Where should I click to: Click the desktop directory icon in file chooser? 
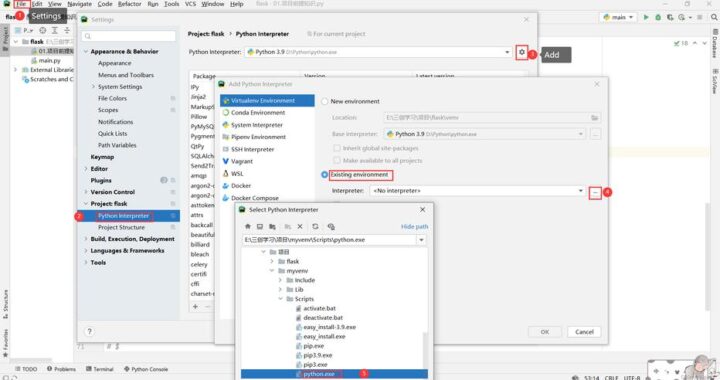tap(260, 227)
